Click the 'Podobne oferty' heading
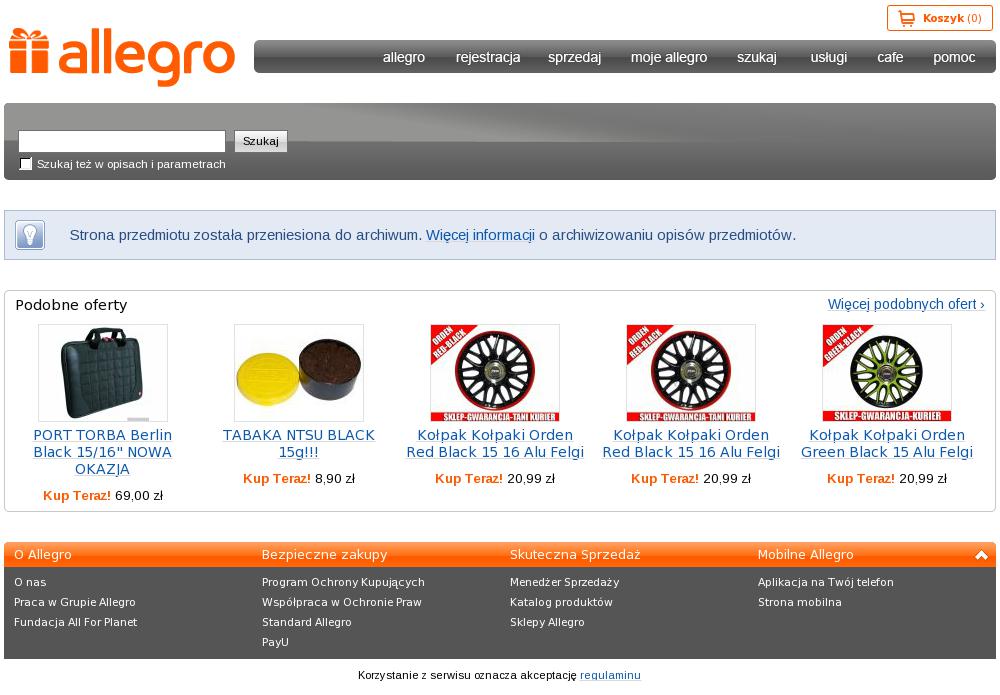 71,305
